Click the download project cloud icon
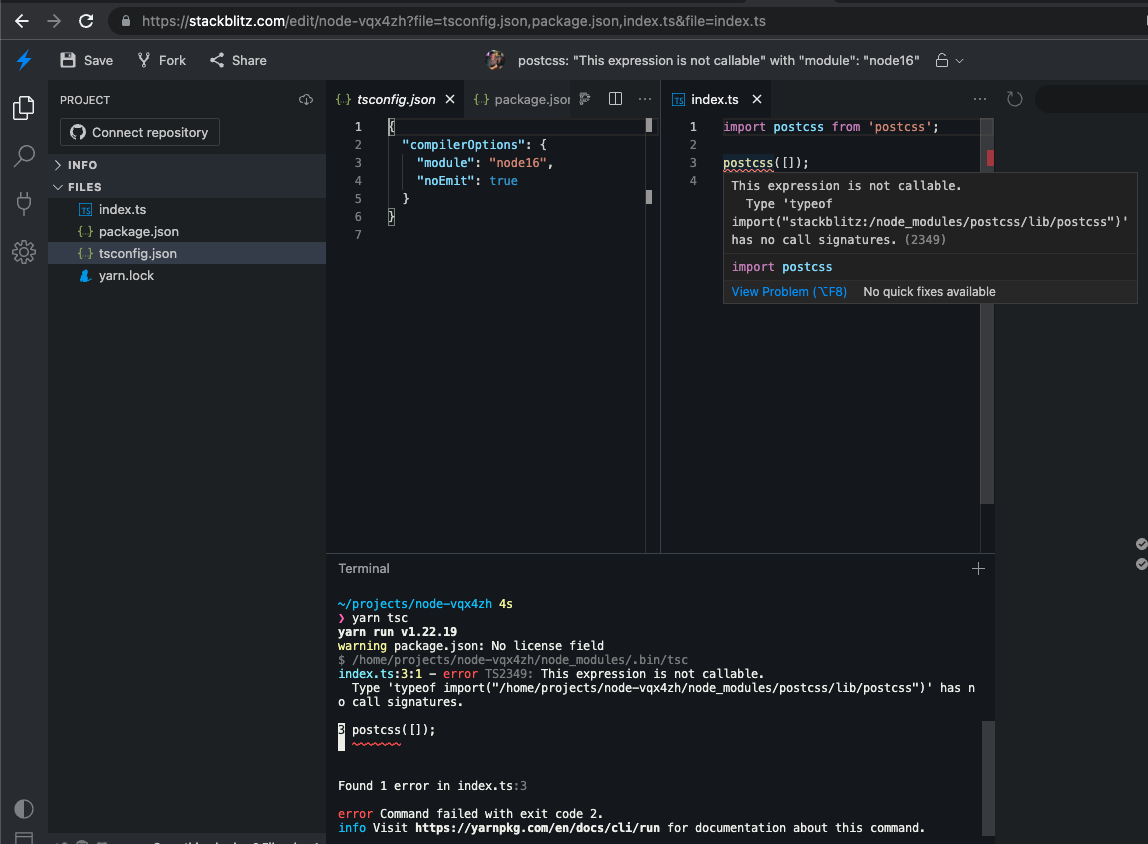This screenshot has width=1148, height=844. [x=305, y=99]
